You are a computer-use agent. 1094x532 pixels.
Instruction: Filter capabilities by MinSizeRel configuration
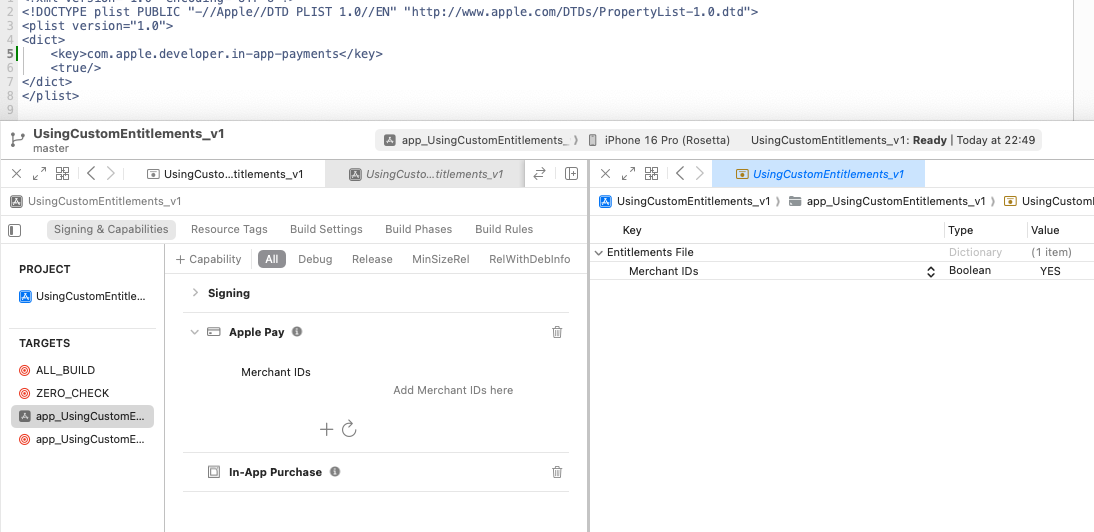[x=440, y=259]
